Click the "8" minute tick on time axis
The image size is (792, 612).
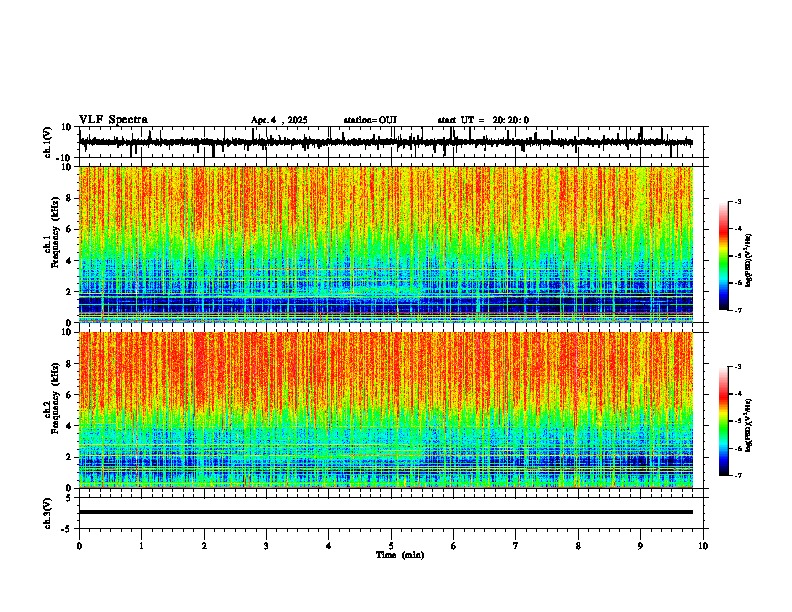pos(578,546)
